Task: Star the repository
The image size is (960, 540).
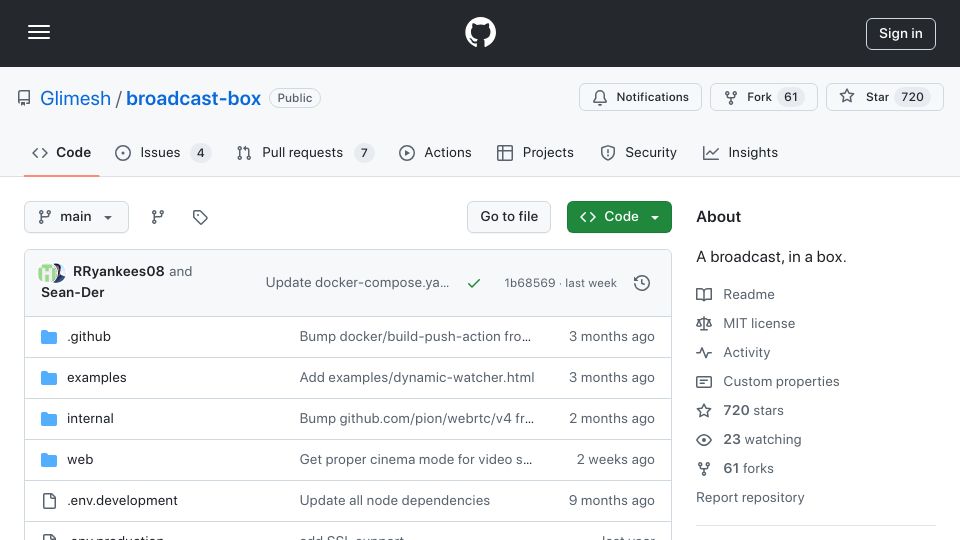Action: click(884, 97)
